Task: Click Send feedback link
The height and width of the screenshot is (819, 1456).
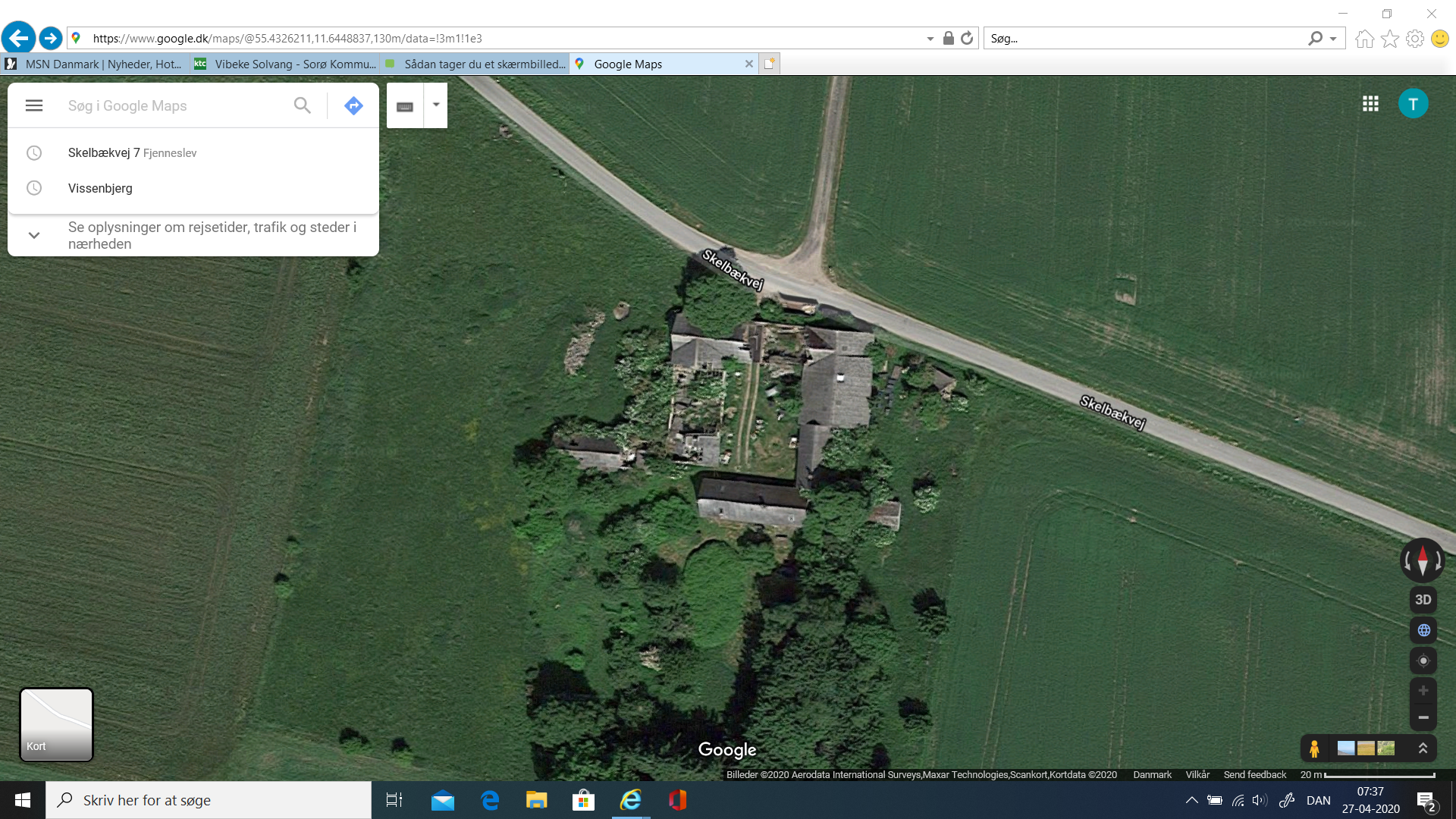Action: [x=1254, y=775]
